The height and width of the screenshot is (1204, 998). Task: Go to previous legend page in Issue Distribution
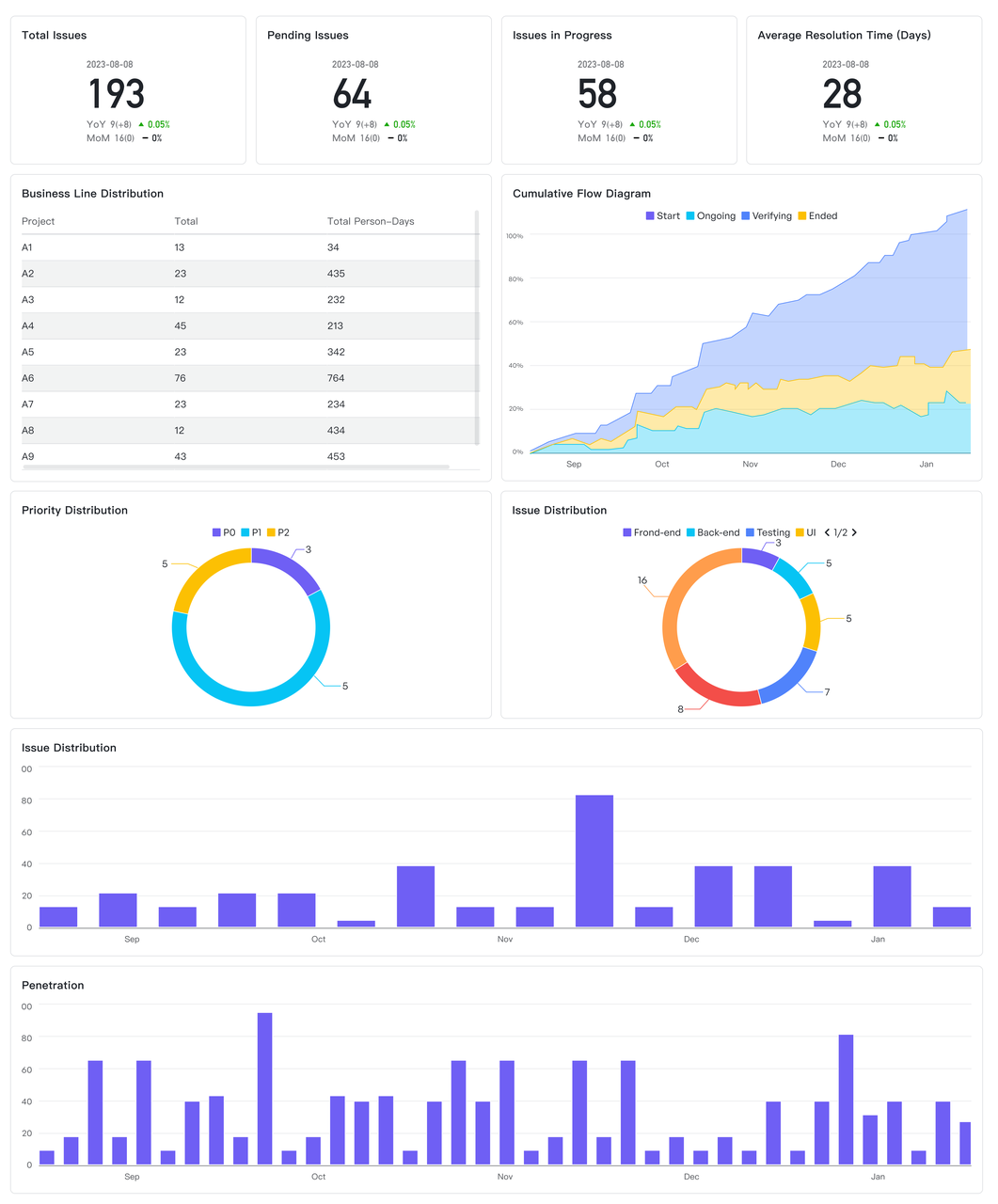(x=827, y=532)
